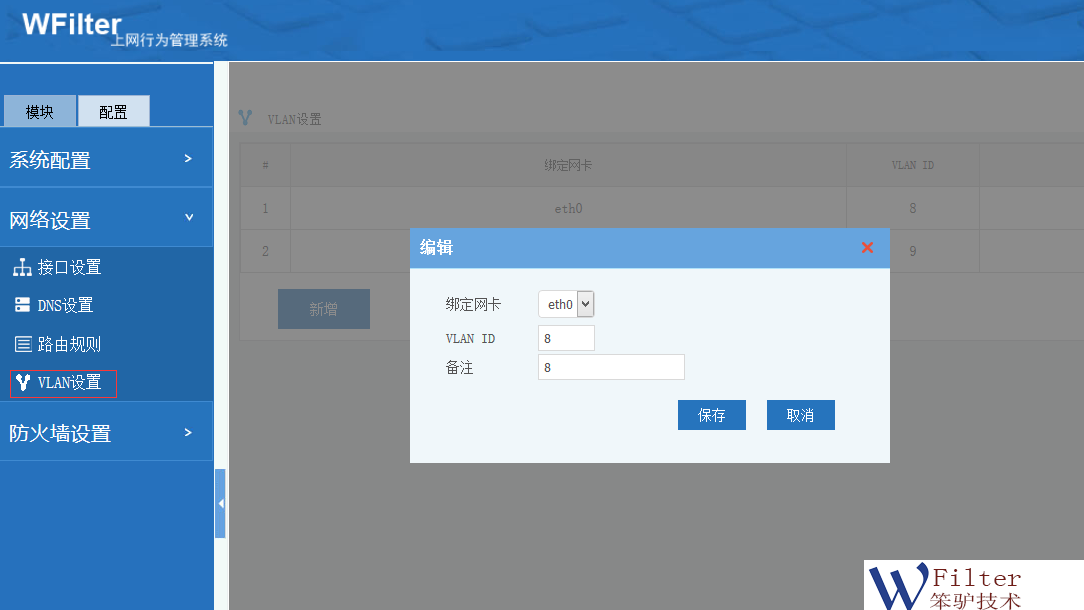
Task: Expand the System Configuration section
Action: point(106,160)
